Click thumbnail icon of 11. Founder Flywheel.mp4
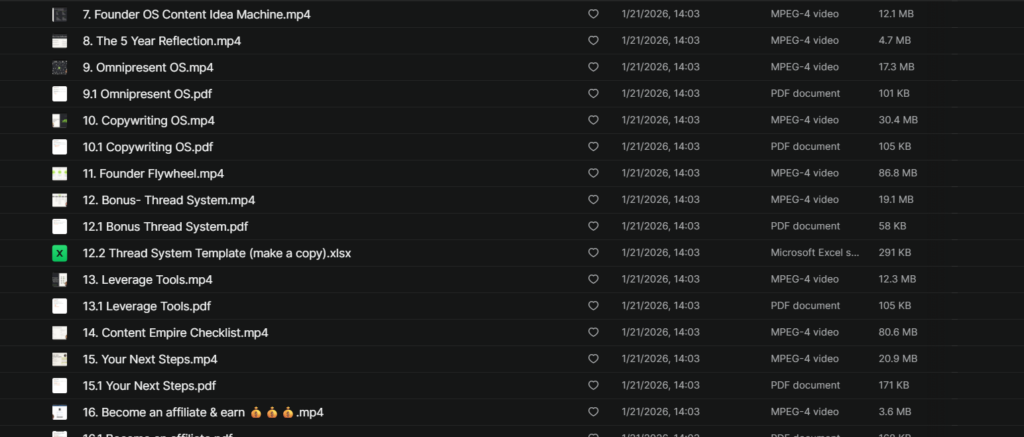This screenshot has height=437, width=1024. click(x=60, y=173)
